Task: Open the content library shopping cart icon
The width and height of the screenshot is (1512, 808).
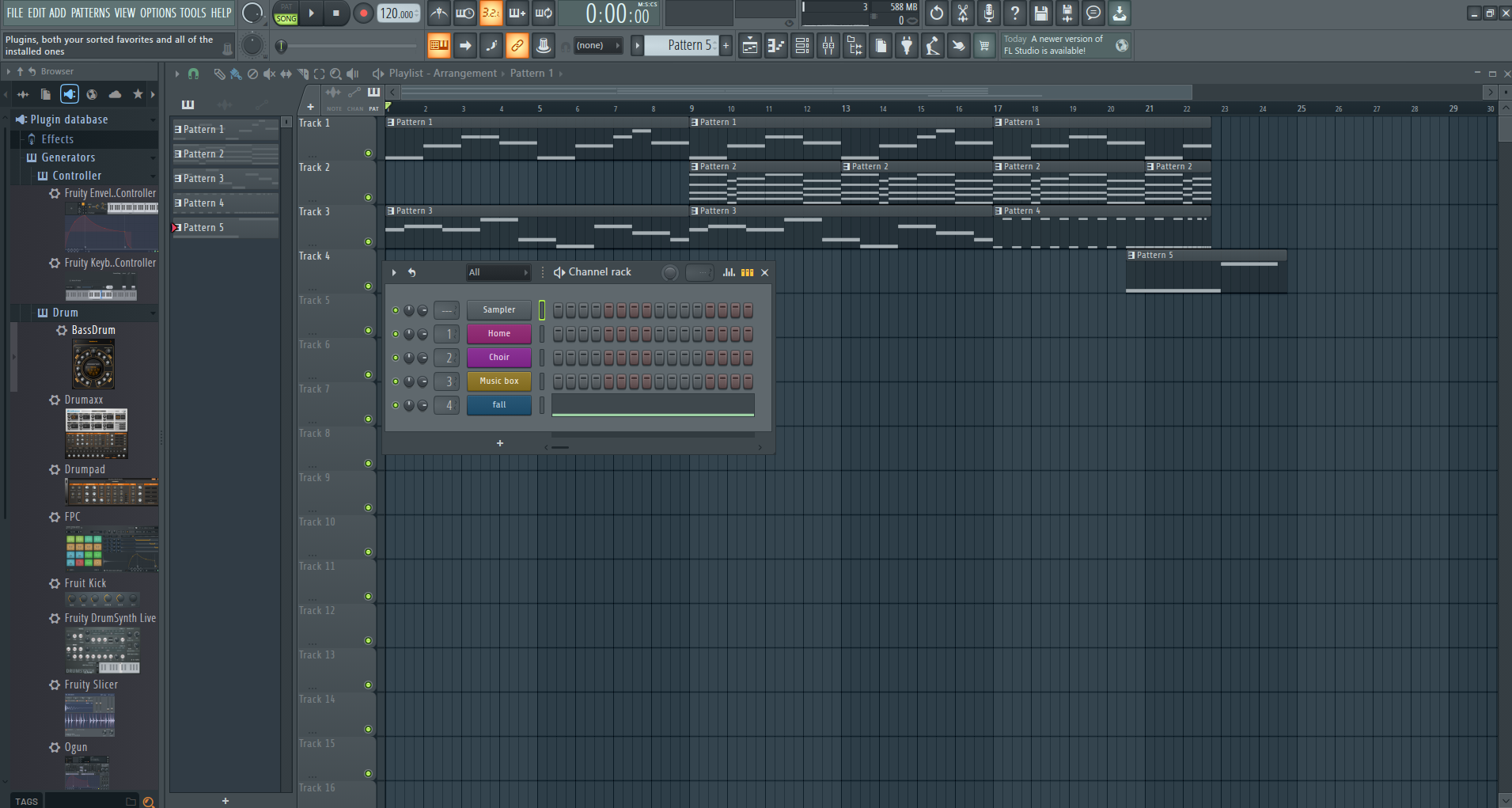Action: click(x=984, y=46)
